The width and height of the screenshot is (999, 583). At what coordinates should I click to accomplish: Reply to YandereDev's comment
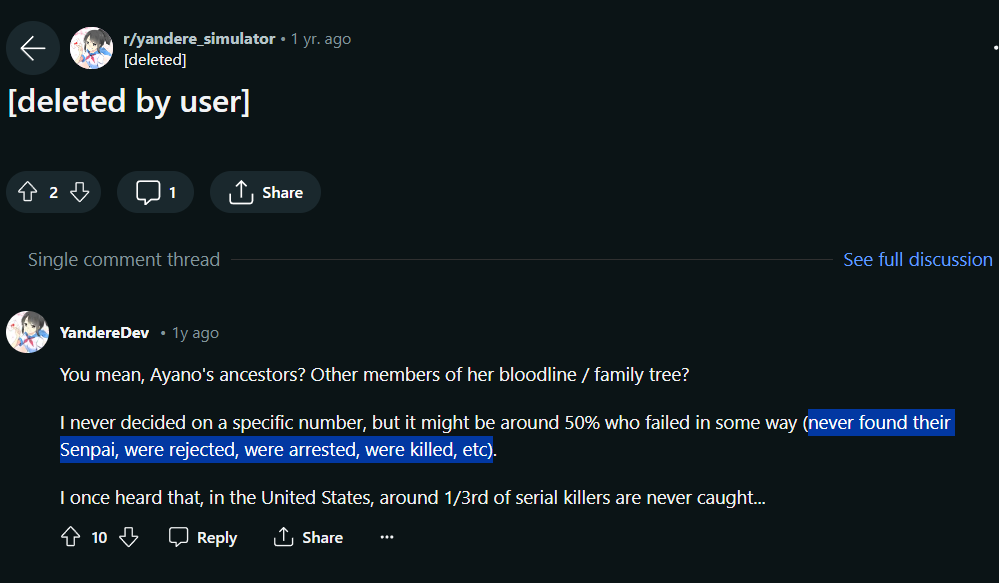tap(203, 537)
